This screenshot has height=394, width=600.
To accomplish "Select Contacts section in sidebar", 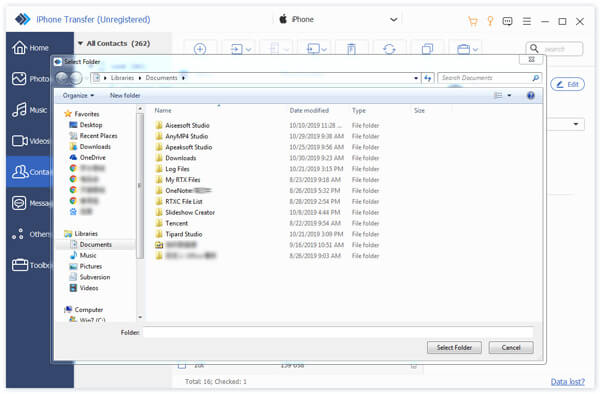I will click(x=29, y=172).
